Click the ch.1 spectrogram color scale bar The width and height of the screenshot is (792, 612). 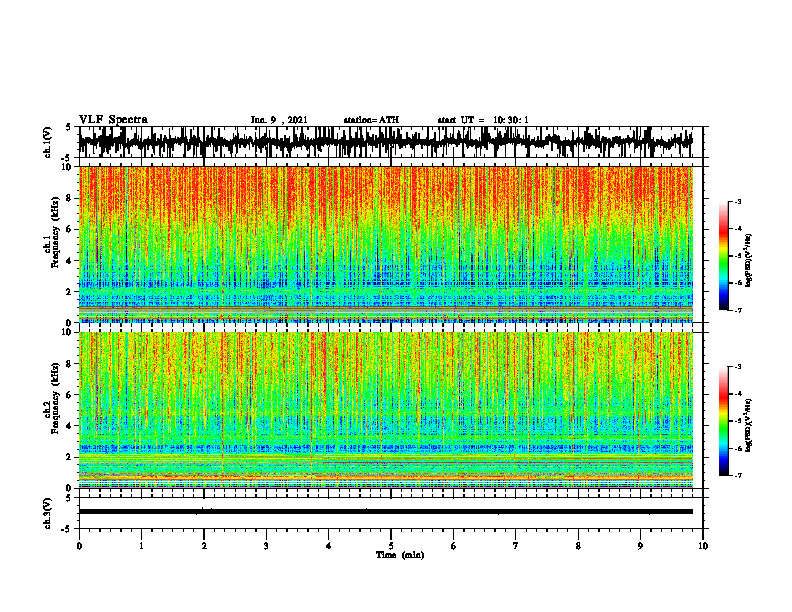[723, 256]
